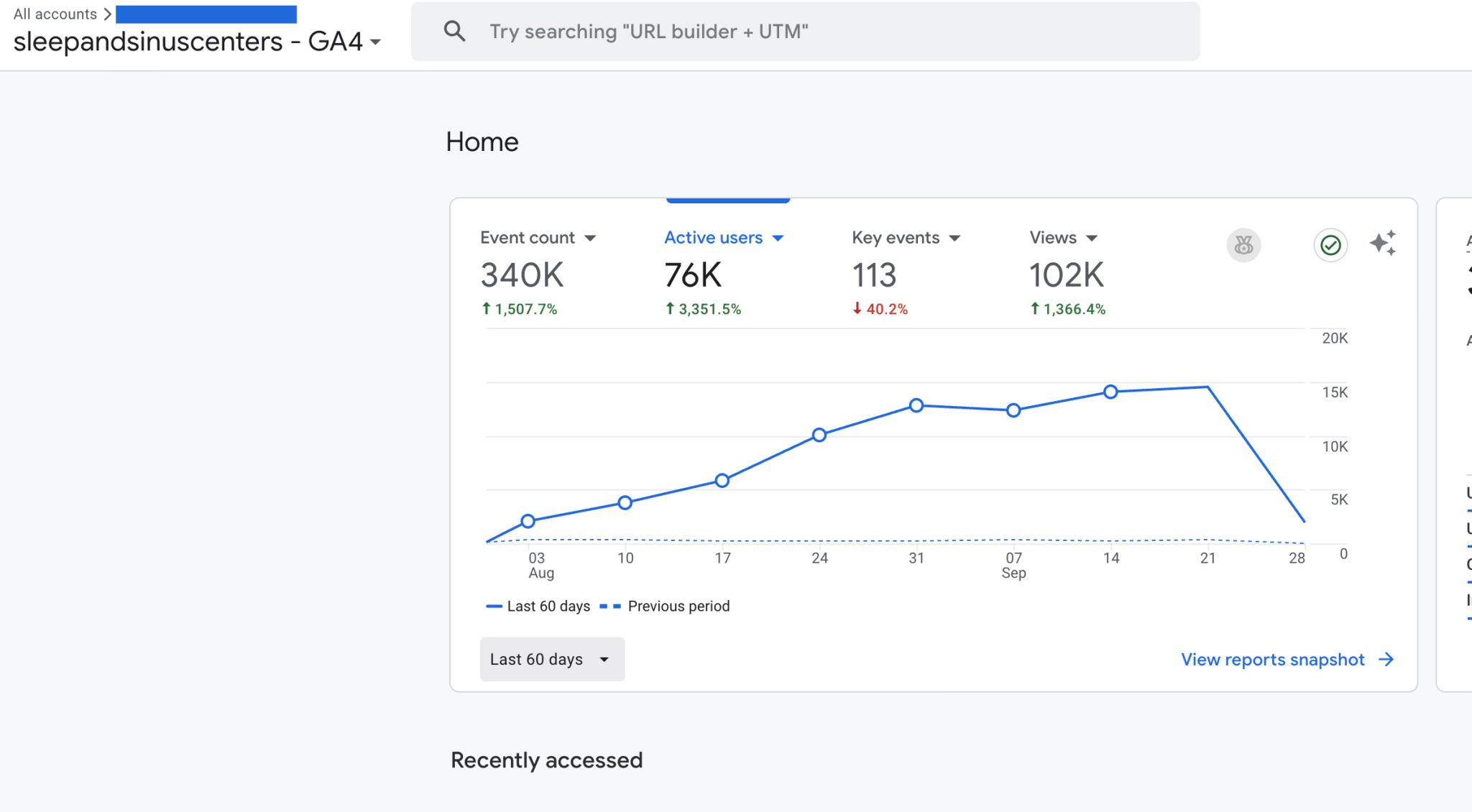Select the Views 102K metric tab
The height and width of the screenshot is (812, 1472).
(x=1066, y=275)
